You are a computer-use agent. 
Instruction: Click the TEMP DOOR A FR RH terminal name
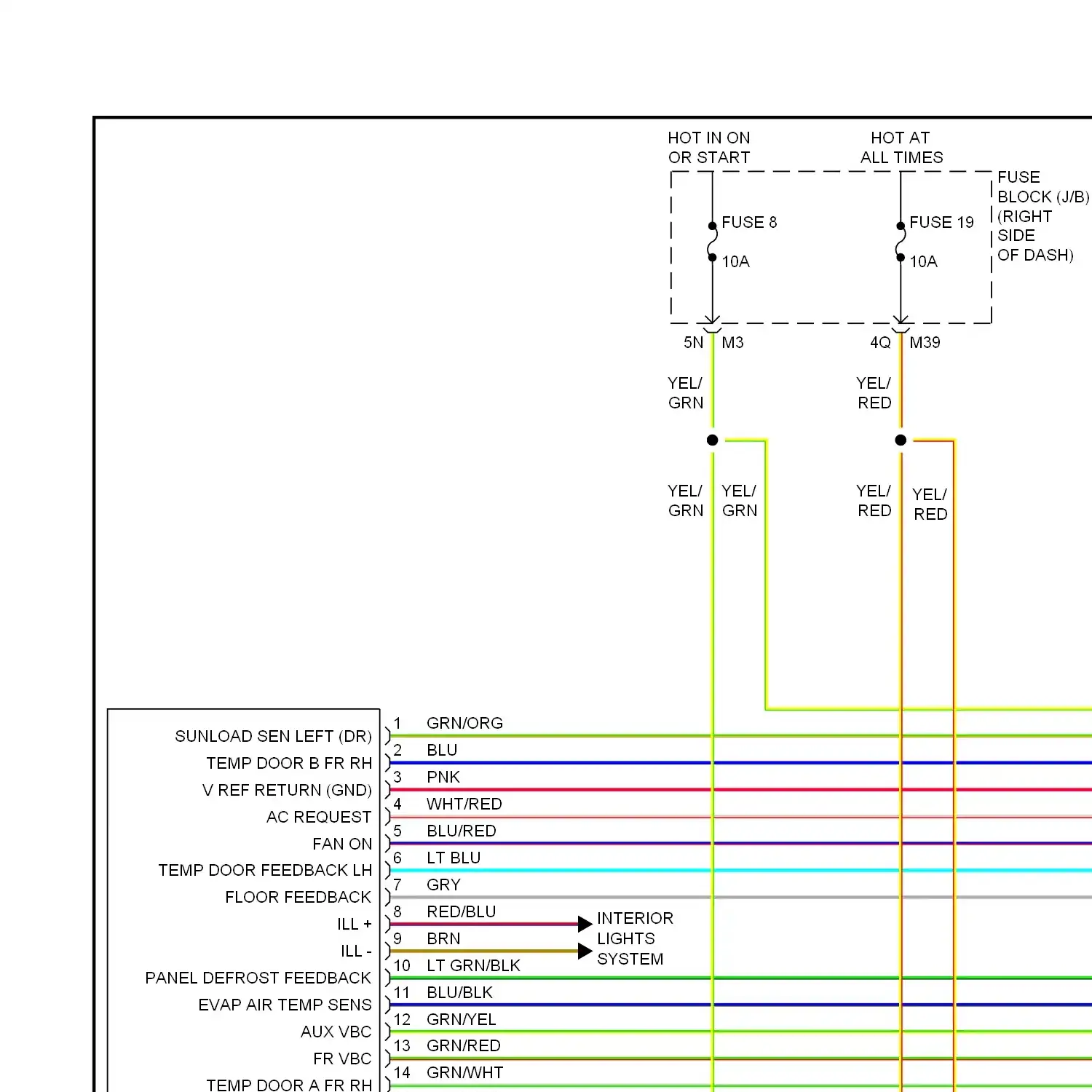point(289,1085)
